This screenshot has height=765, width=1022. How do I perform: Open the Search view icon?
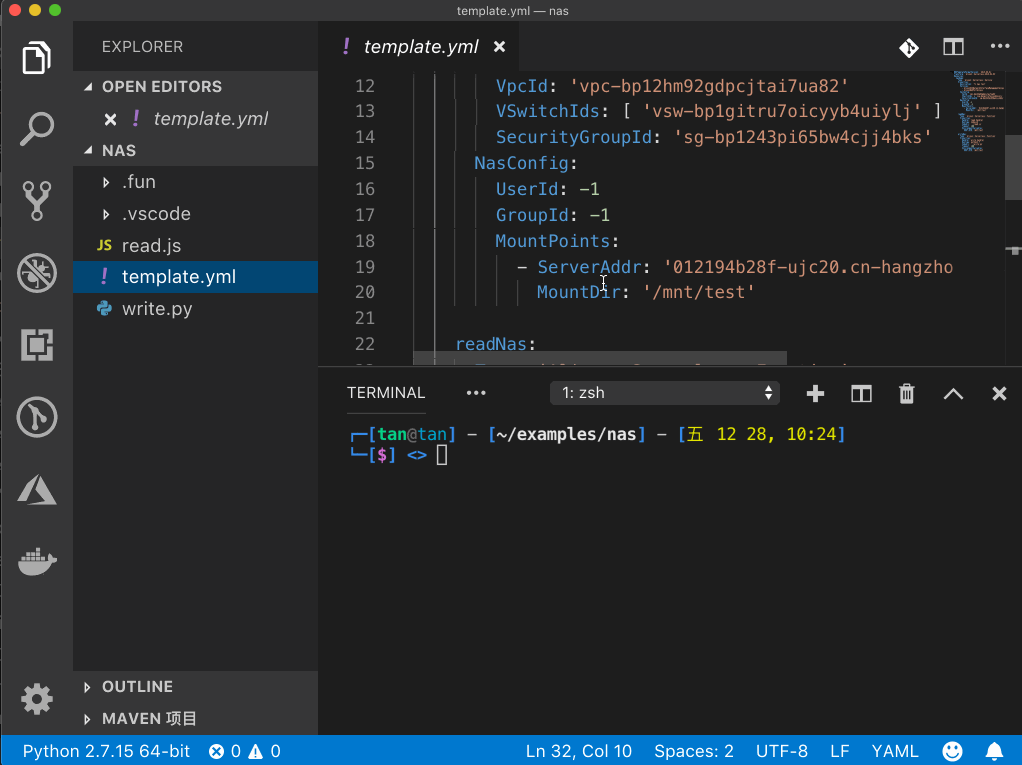(36, 129)
